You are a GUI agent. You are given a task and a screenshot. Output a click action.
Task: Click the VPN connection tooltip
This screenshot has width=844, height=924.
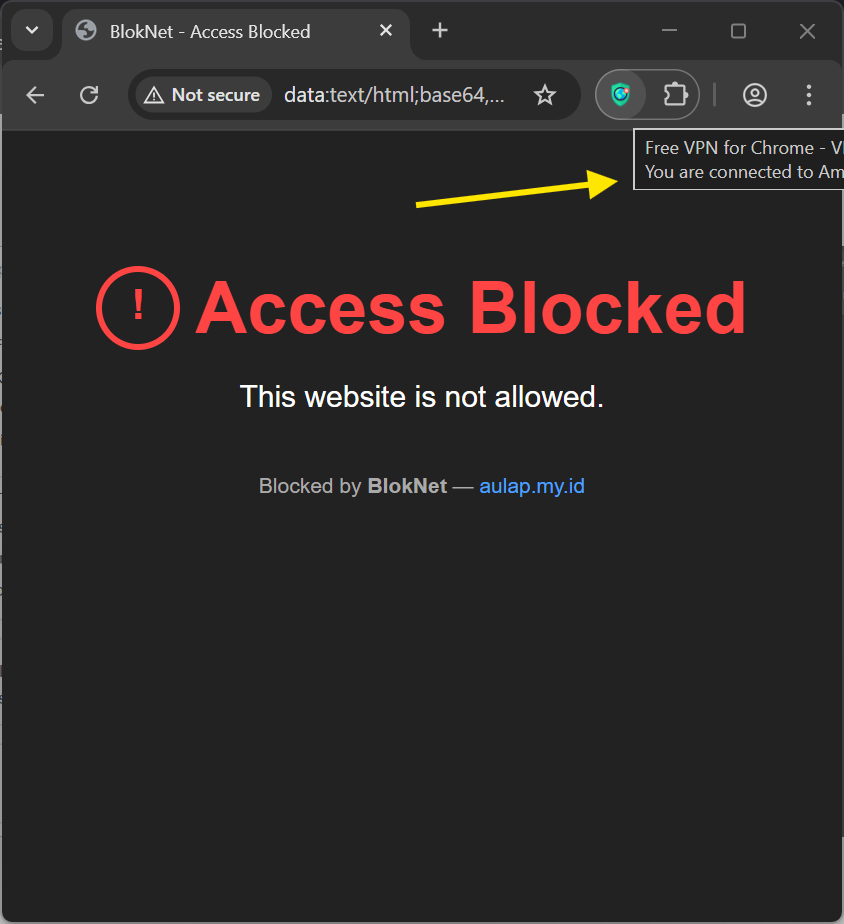point(738,160)
